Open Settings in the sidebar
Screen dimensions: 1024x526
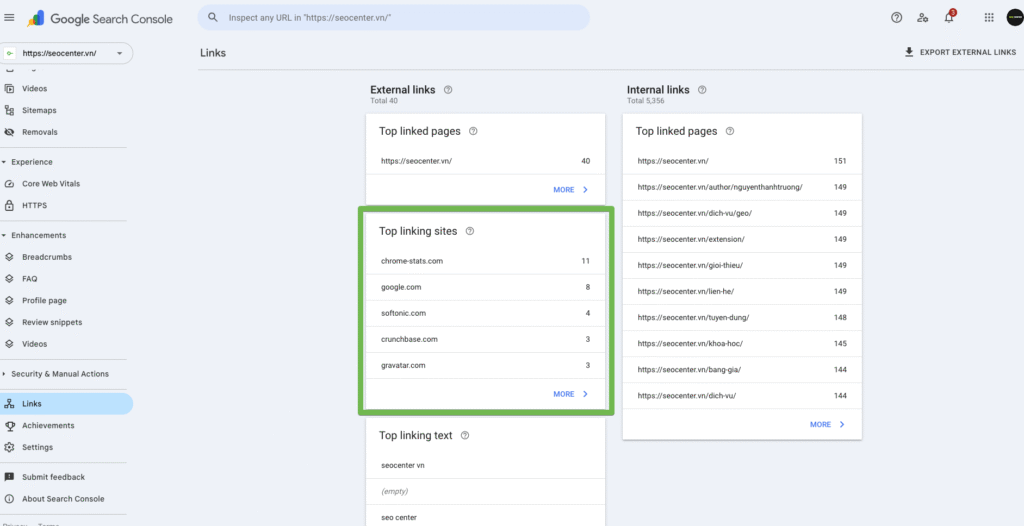point(37,447)
